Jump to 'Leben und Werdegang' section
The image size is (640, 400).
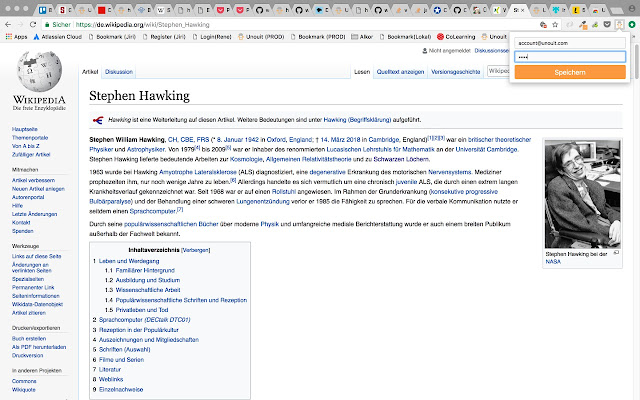129,261
